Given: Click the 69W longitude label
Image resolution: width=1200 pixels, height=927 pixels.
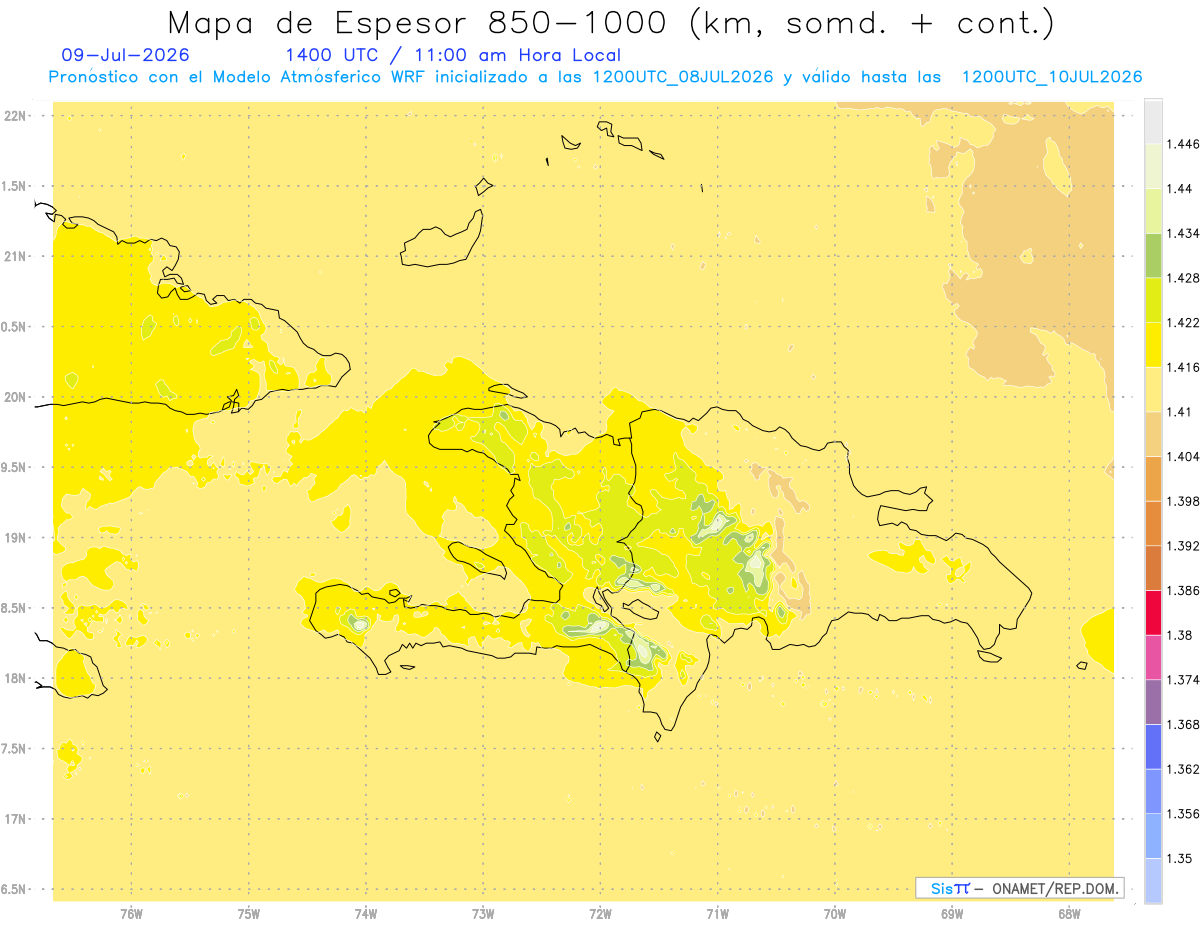Looking at the screenshot, I should click(952, 914).
